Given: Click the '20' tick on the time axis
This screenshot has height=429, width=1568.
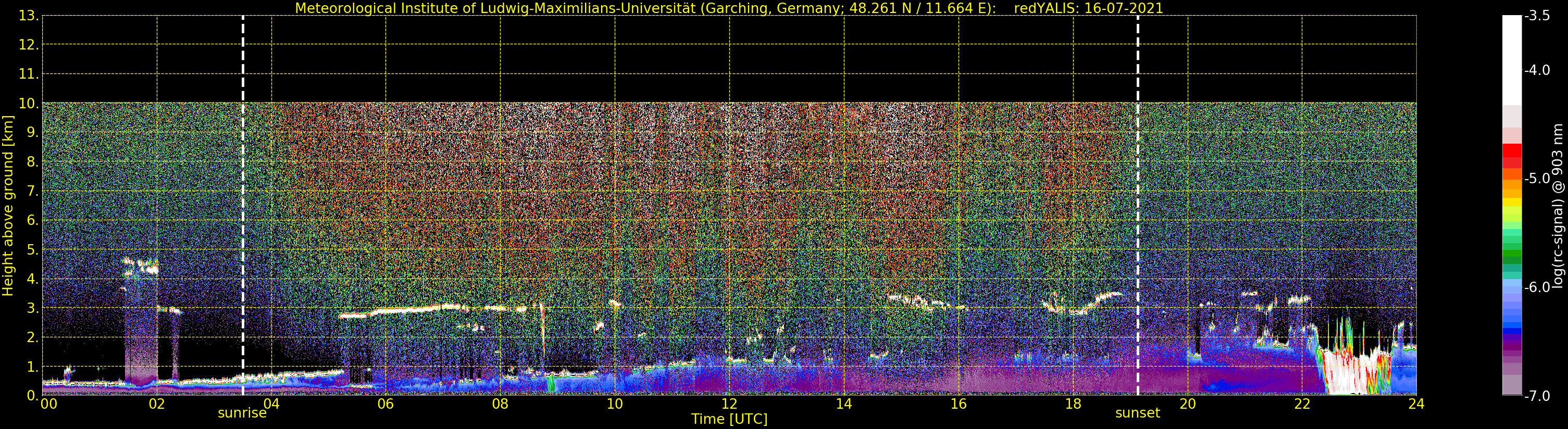Looking at the screenshot, I should [1188, 403].
